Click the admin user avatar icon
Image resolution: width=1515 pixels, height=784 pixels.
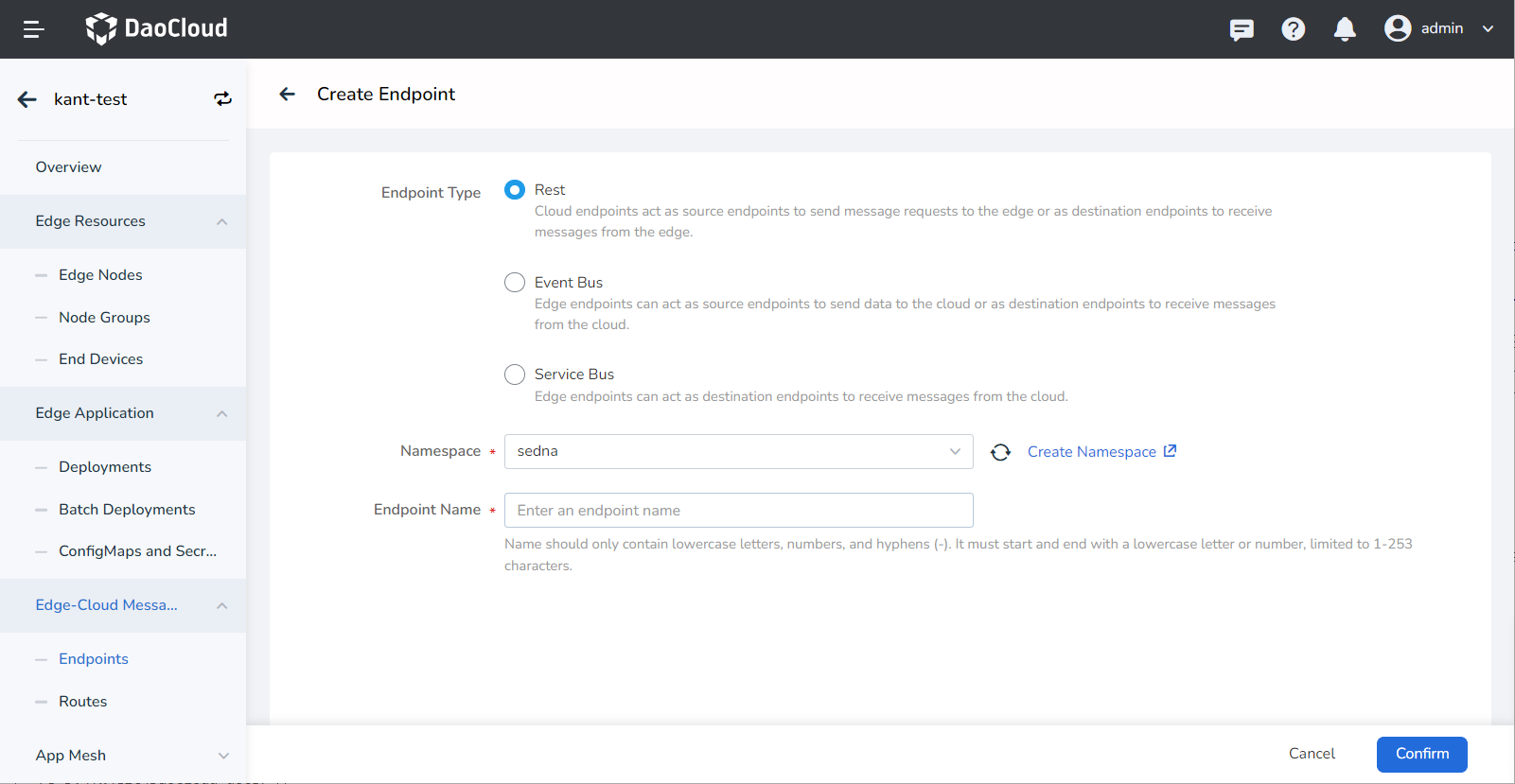[1398, 28]
